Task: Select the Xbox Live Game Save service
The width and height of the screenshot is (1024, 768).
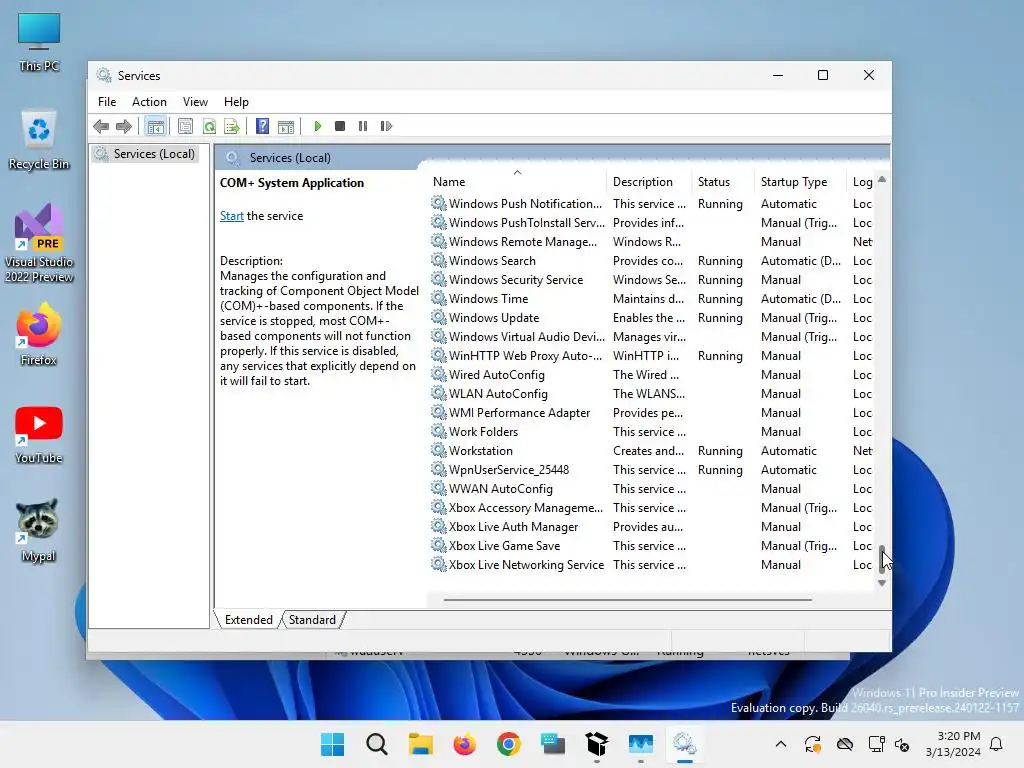Action: 652,545
